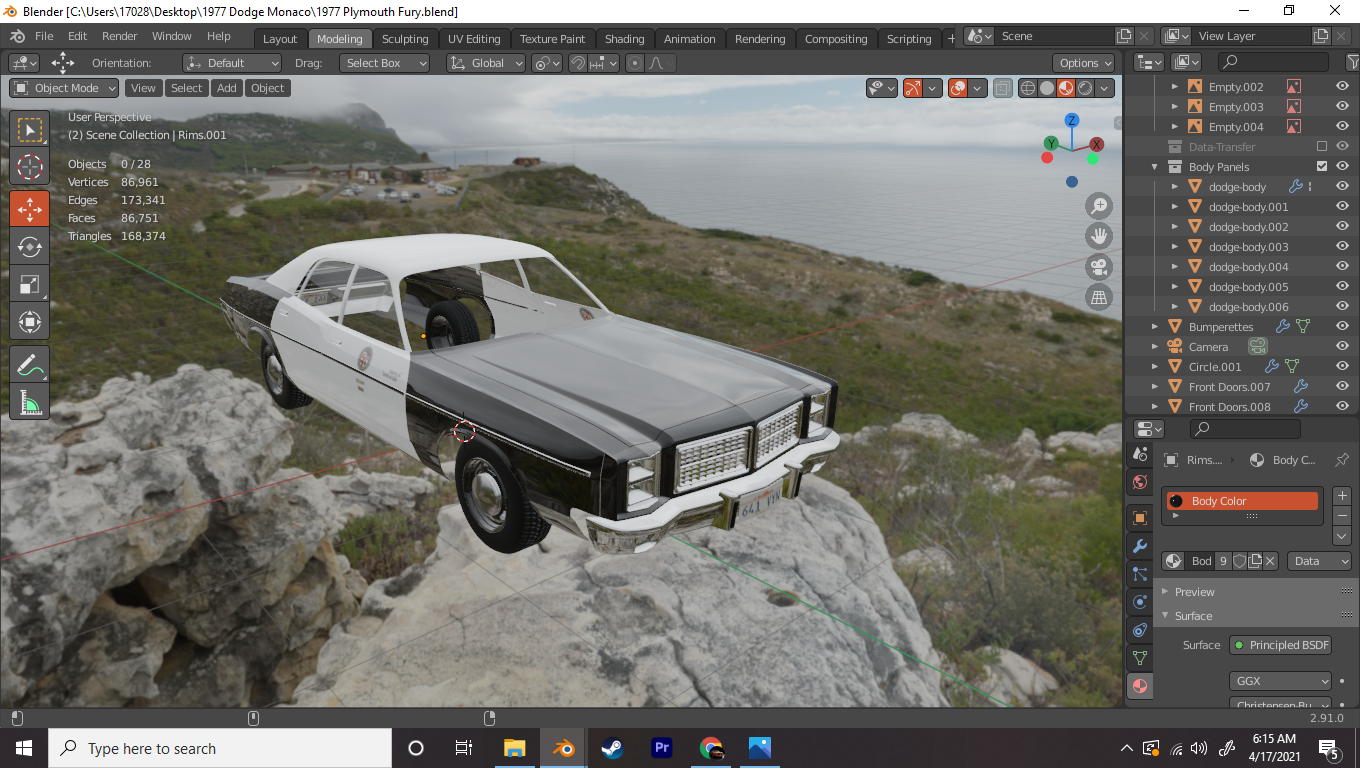Open Material properties tab icon
This screenshot has height=768, width=1360.
click(x=1139, y=686)
